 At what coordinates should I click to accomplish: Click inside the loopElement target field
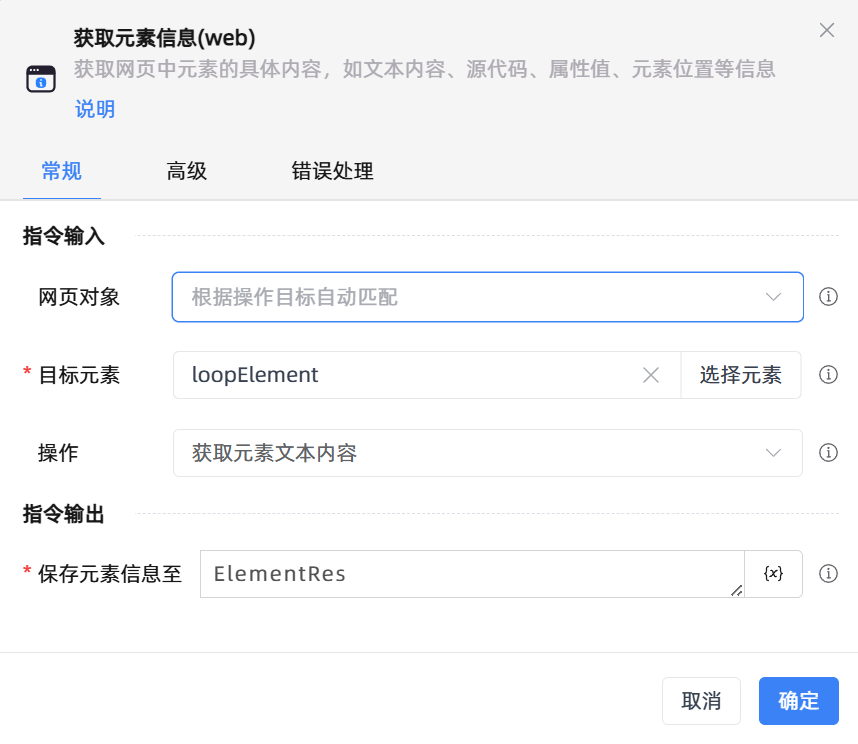(x=400, y=375)
